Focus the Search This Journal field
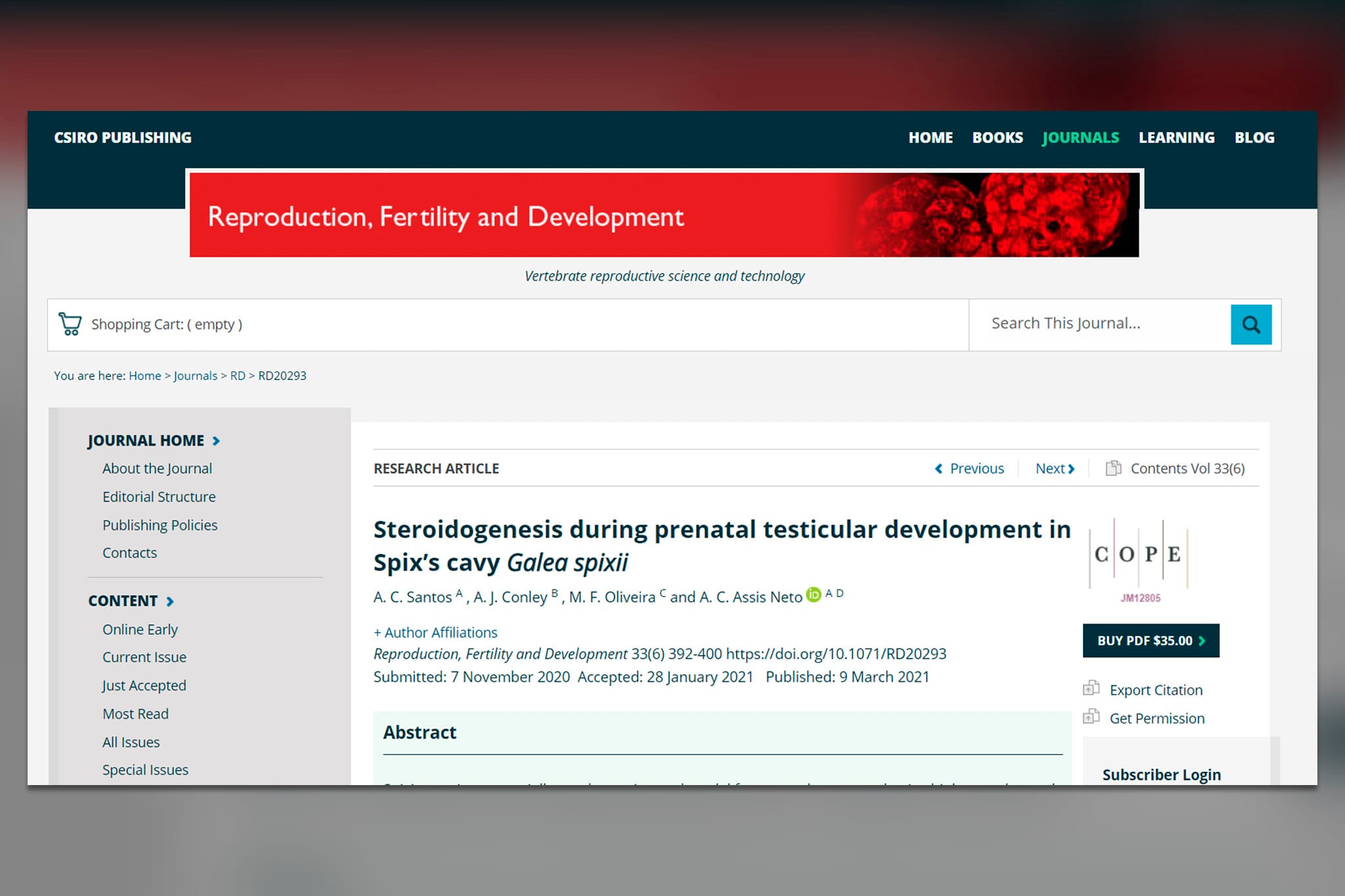The height and width of the screenshot is (896, 1345). click(1100, 324)
